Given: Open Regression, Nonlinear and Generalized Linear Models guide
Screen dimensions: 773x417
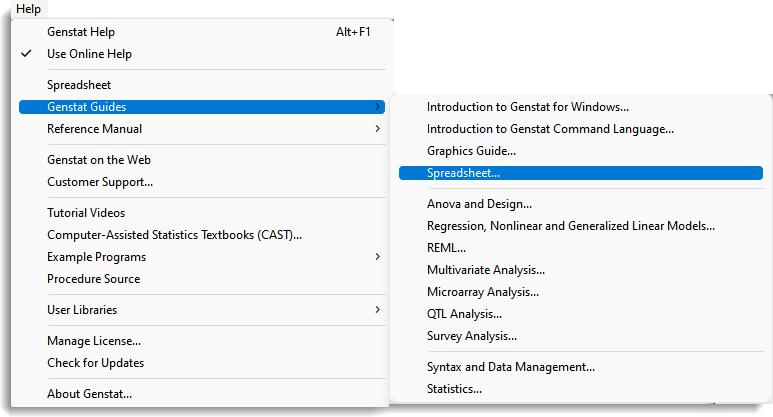Looking at the screenshot, I should pos(581,226).
